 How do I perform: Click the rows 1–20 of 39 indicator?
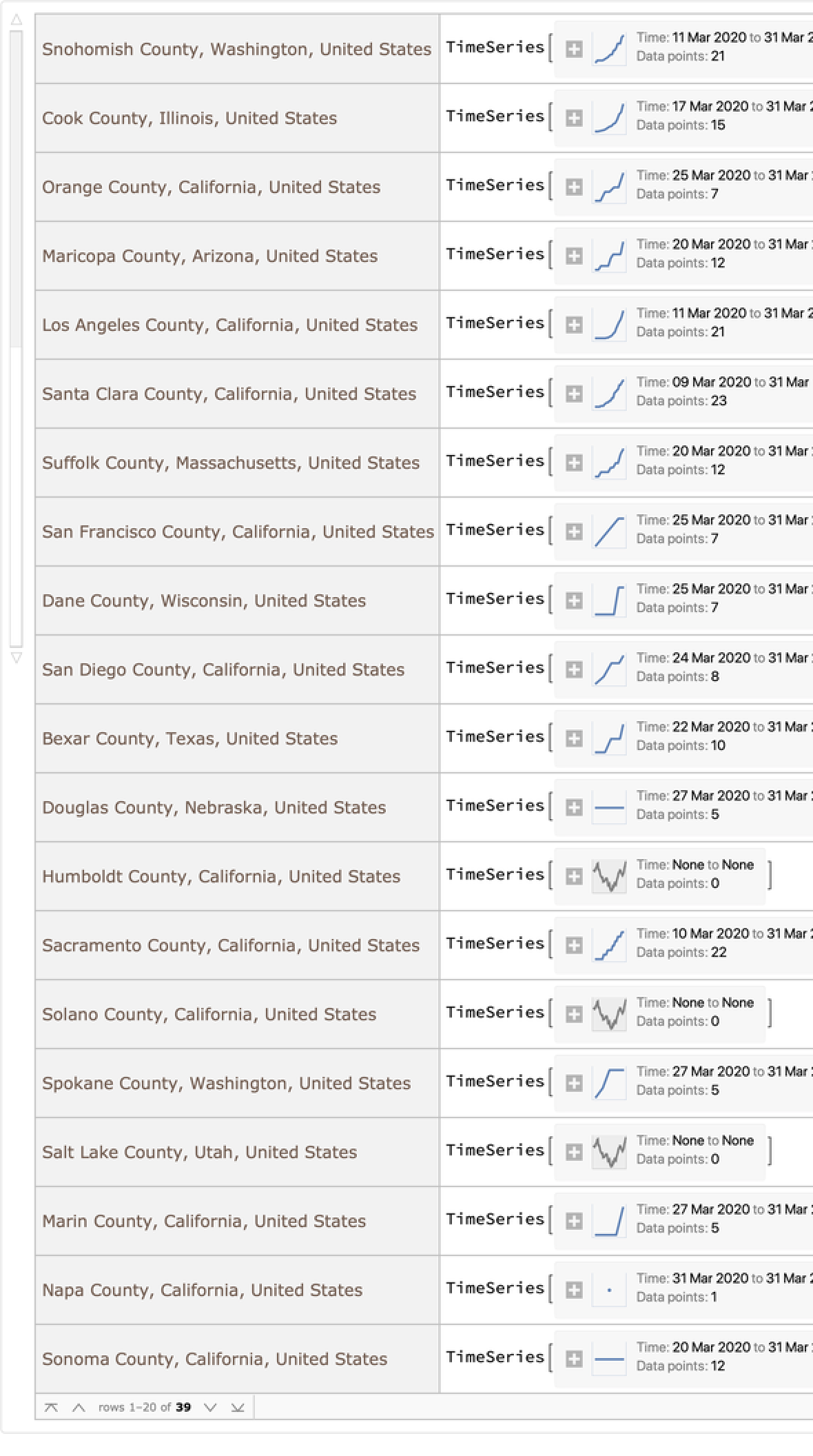tap(144, 1408)
